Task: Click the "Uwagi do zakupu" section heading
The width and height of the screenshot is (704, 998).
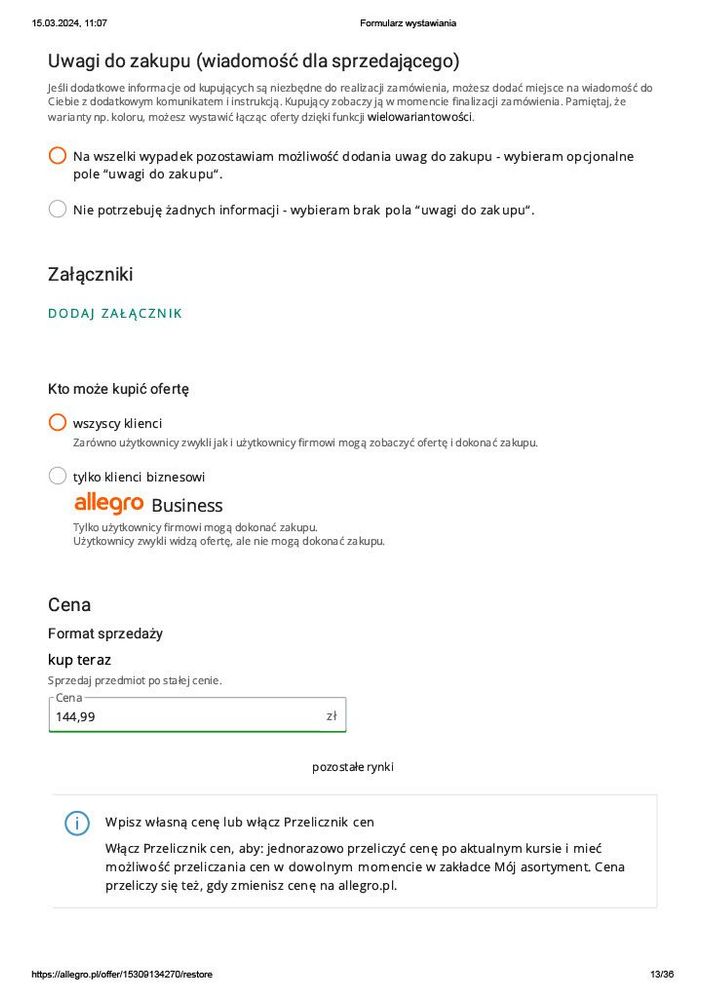Action: click(x=253, y=61)
